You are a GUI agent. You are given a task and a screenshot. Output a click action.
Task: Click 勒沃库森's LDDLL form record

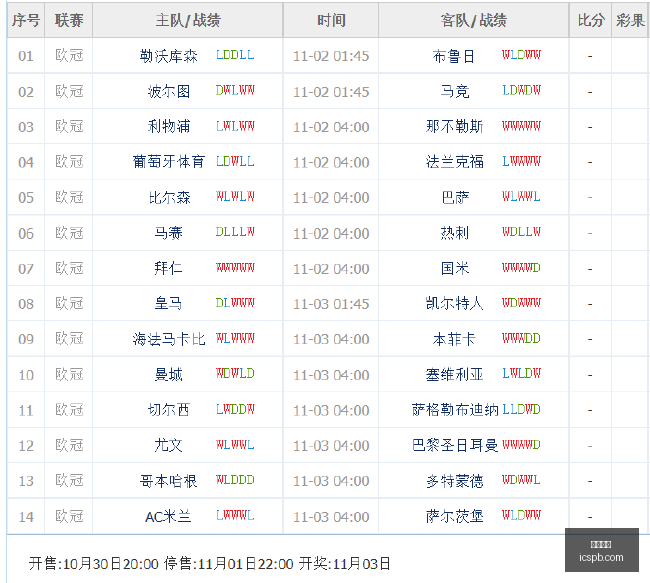235,55
